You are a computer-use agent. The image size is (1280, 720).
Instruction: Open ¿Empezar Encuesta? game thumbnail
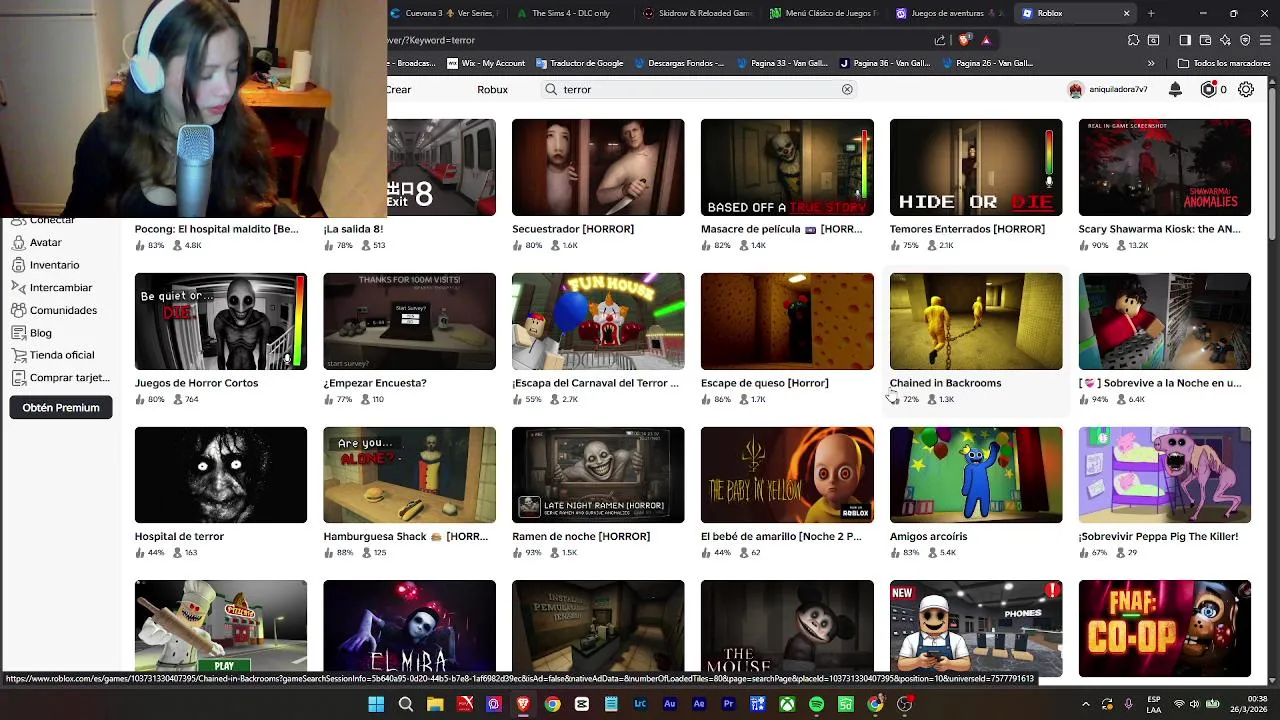[409, 321]
